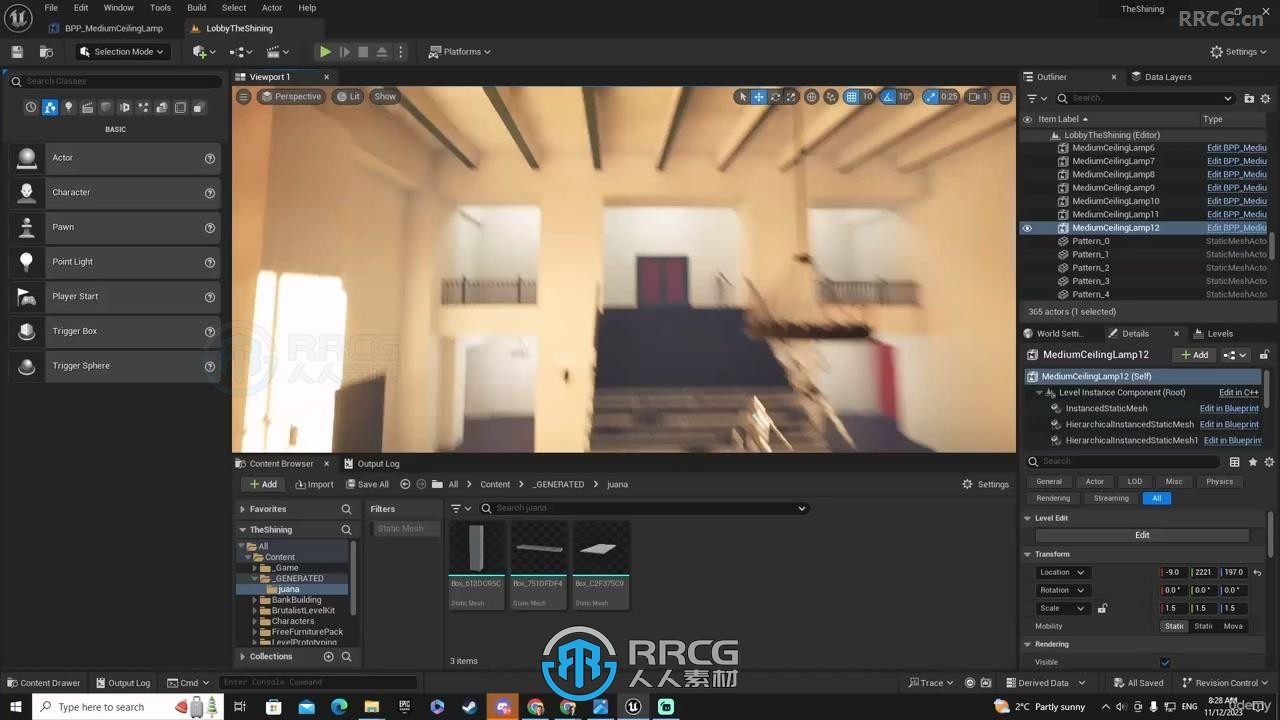This screenshot has height=720, width=1280.
Task: Click the Browse content icon in toolbar
Action: click(46, 52)
